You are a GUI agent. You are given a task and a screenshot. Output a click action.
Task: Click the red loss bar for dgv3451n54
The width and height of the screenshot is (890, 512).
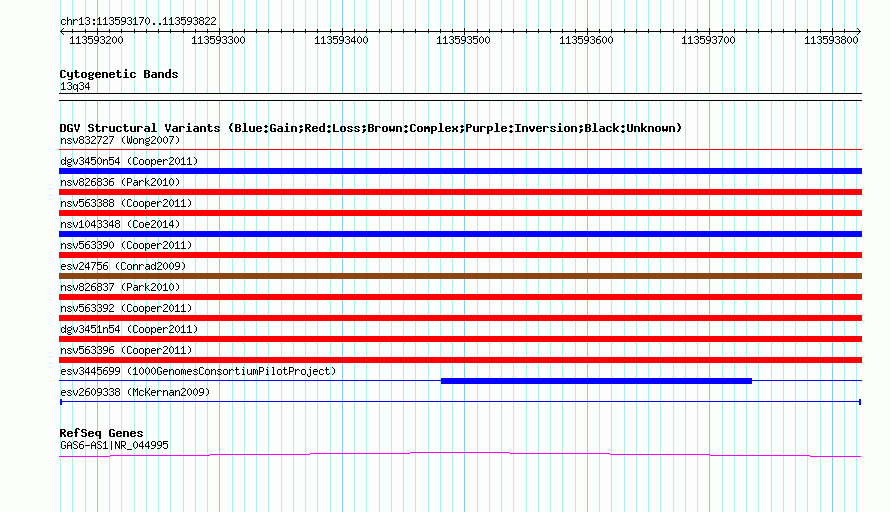(460, 339)
